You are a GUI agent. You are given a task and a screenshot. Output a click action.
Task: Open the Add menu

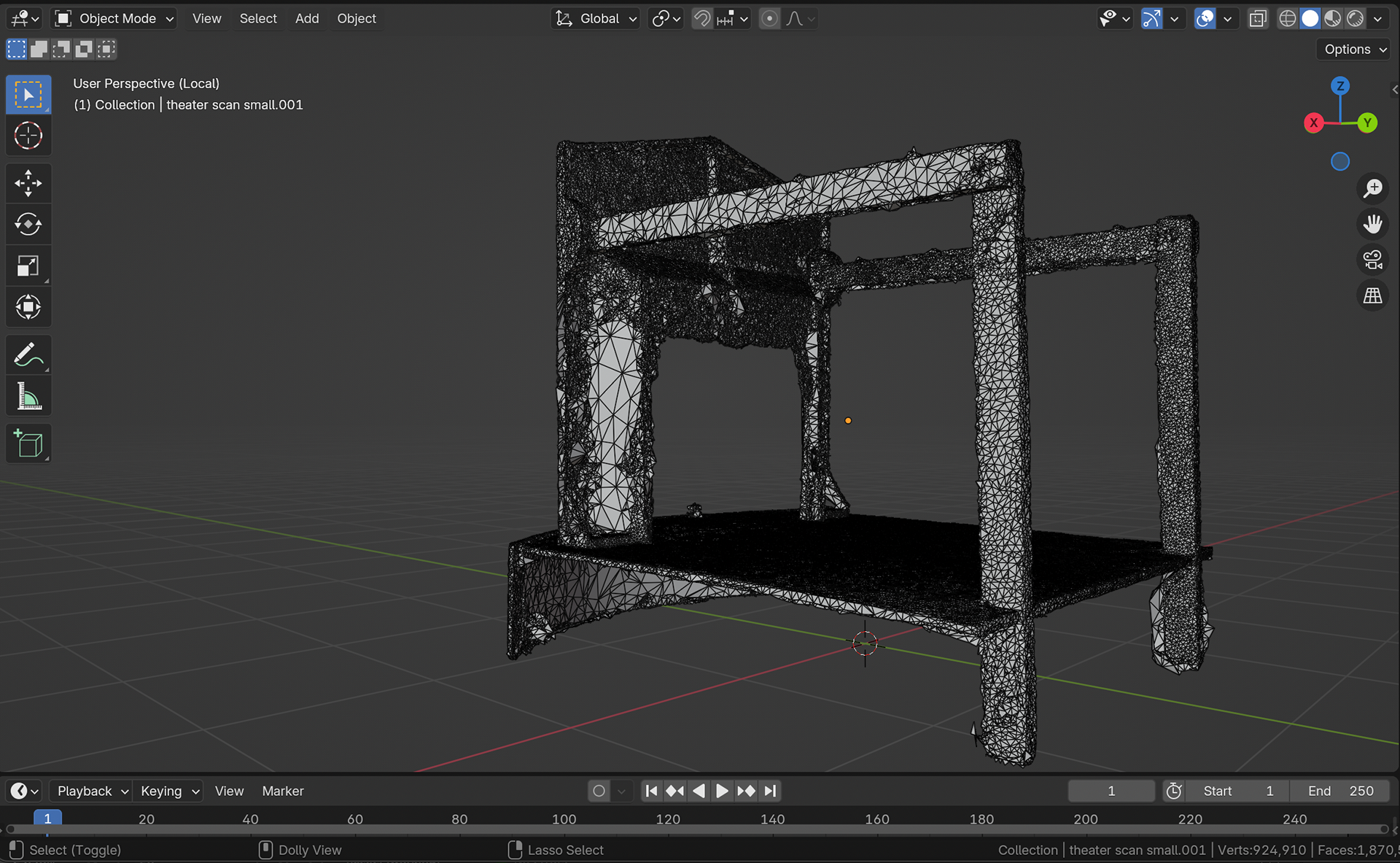point(307,18)
